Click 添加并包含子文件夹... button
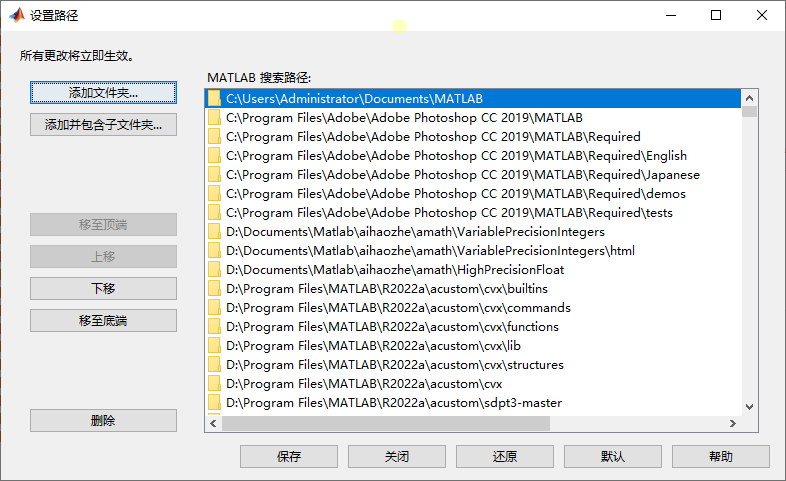Viewport: 786px width, 481px height. pos(103,124)
